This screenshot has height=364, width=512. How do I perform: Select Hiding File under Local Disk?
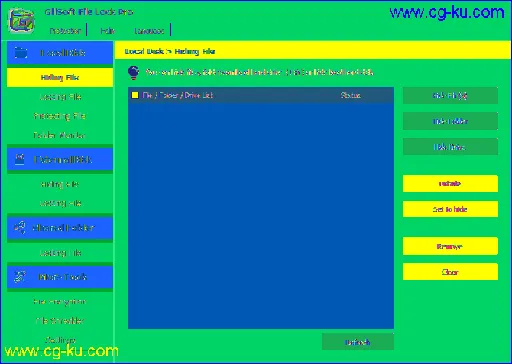(60, 77)
